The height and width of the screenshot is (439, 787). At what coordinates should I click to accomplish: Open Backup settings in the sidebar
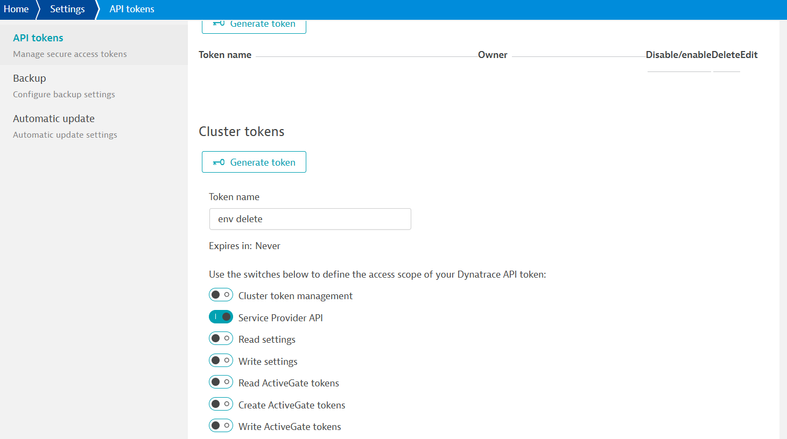[30, 78]
